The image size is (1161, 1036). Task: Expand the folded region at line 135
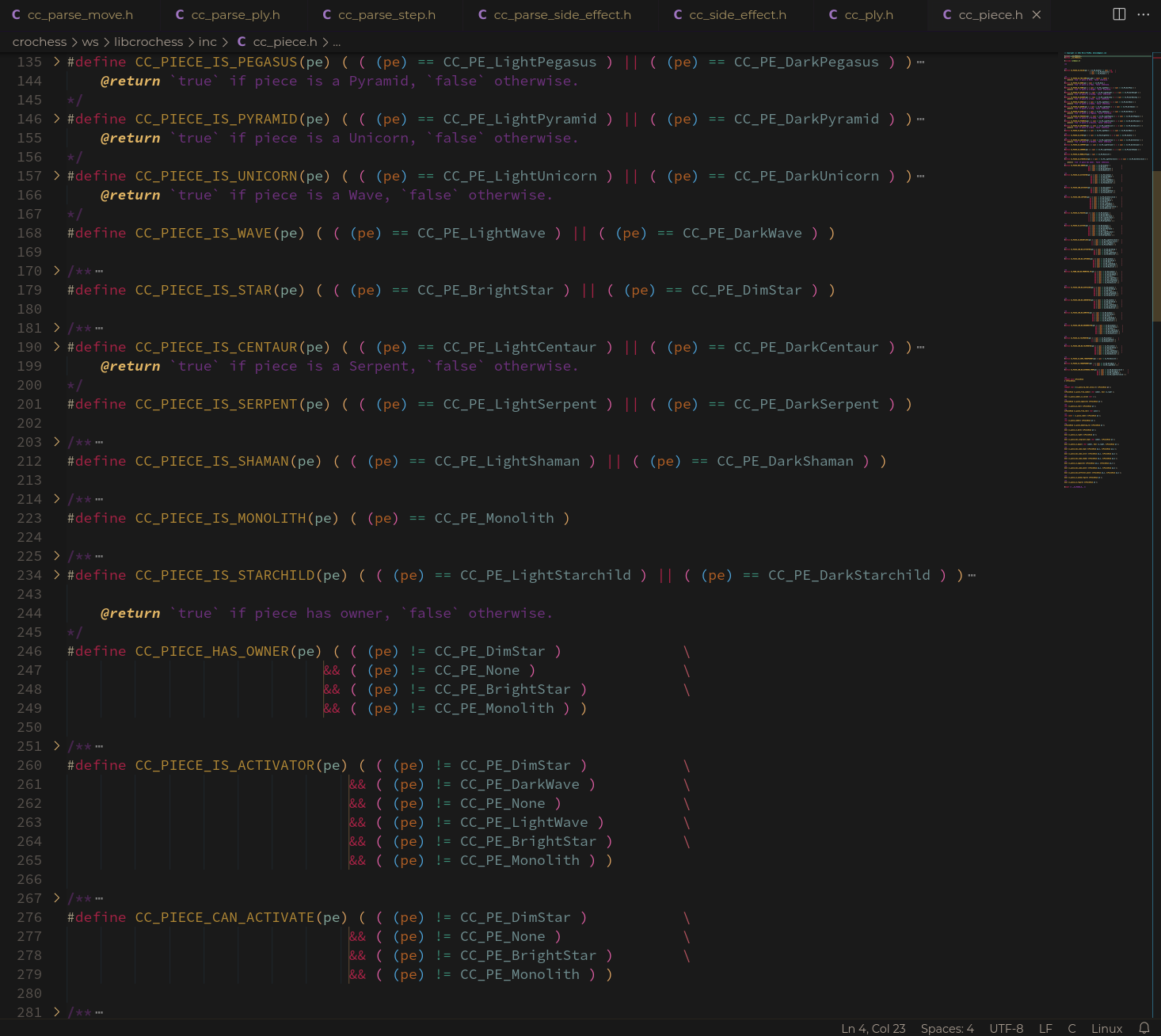point(55,60)
